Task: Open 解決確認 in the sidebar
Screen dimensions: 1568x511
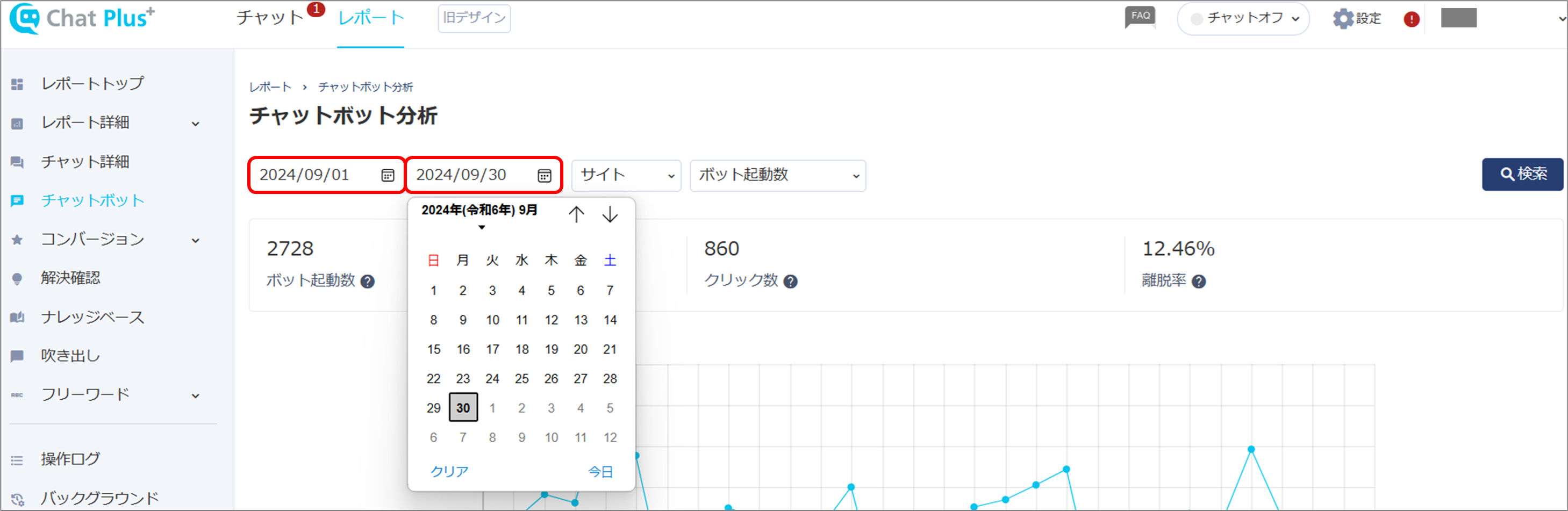Action: (x=70, y=279)
